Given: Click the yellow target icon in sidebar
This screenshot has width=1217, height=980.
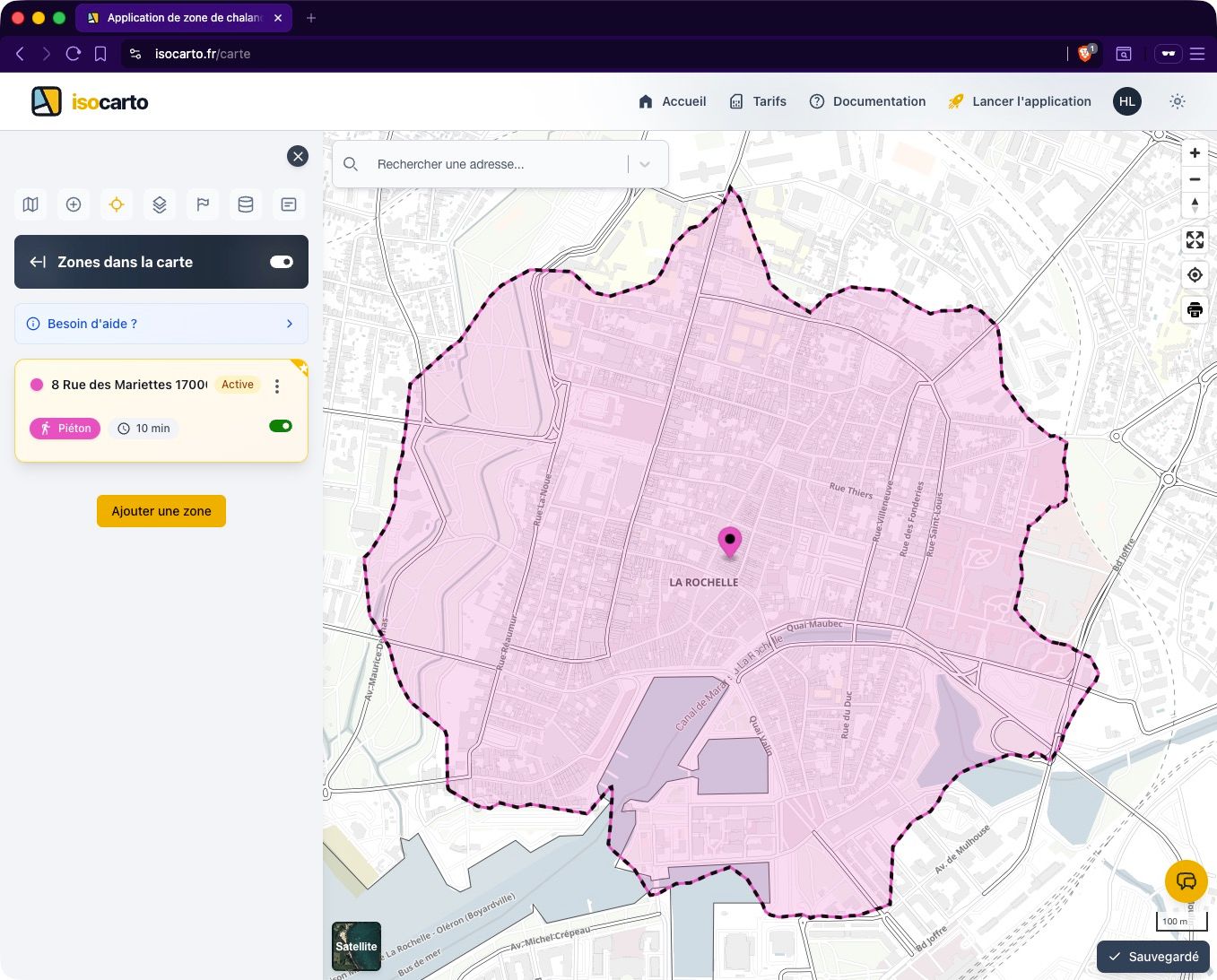Looking at the screenshot, I should [x=117, y=204].
